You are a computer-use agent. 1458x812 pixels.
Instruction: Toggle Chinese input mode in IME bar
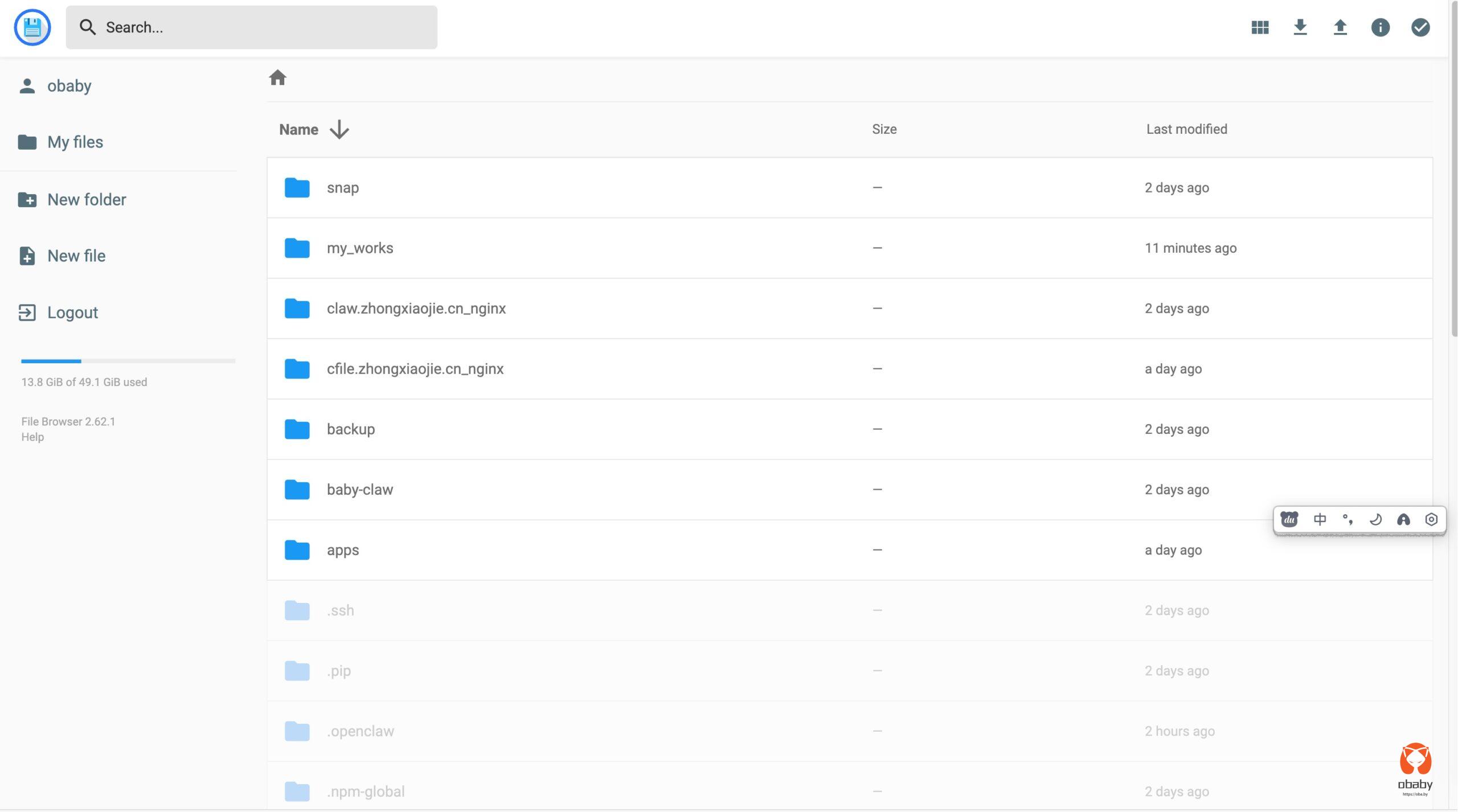(x=1320, y=519)
